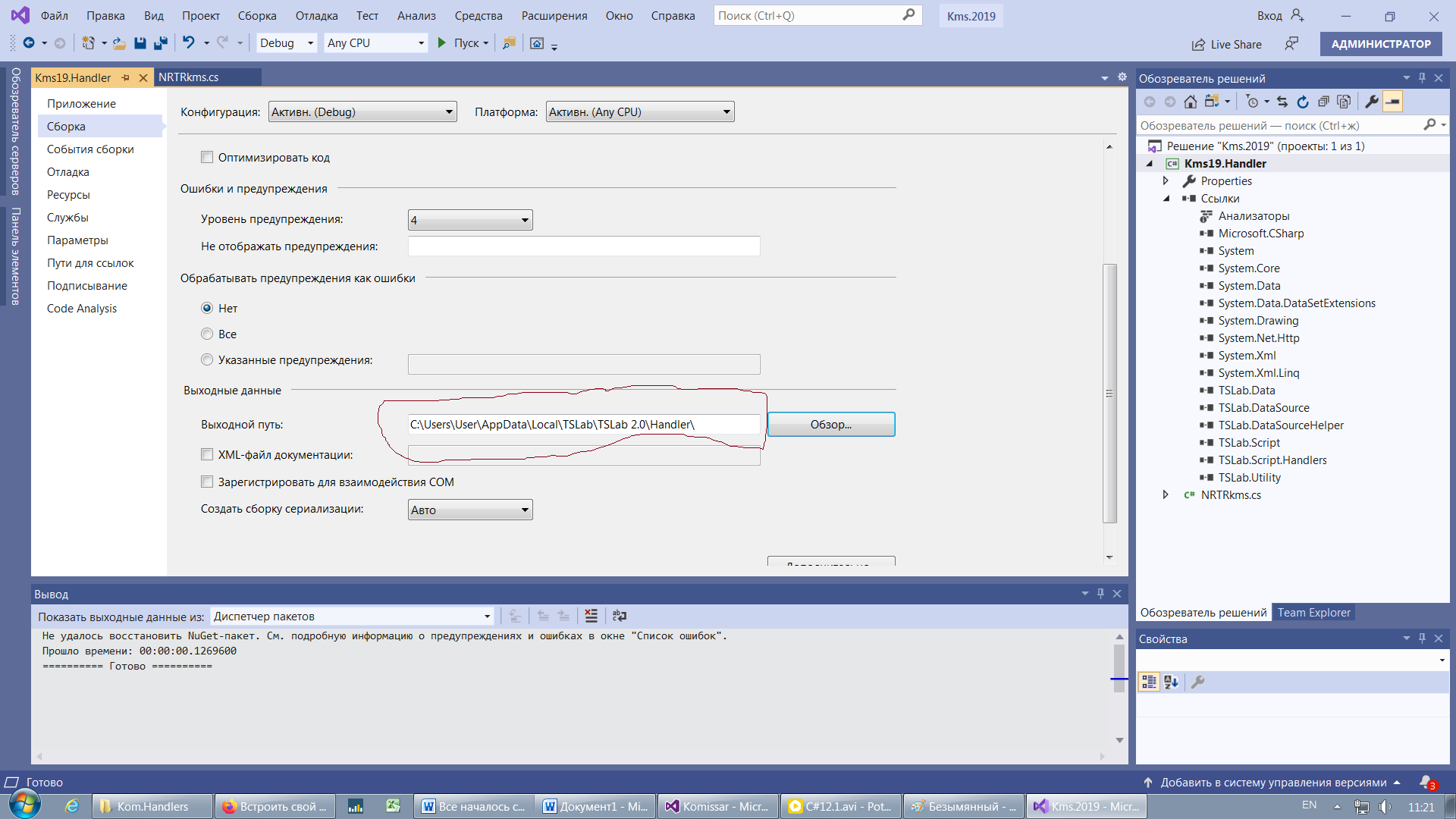Click the Undo arrow icon
The image size is (1456, 819).
click(x=188, y=43)
